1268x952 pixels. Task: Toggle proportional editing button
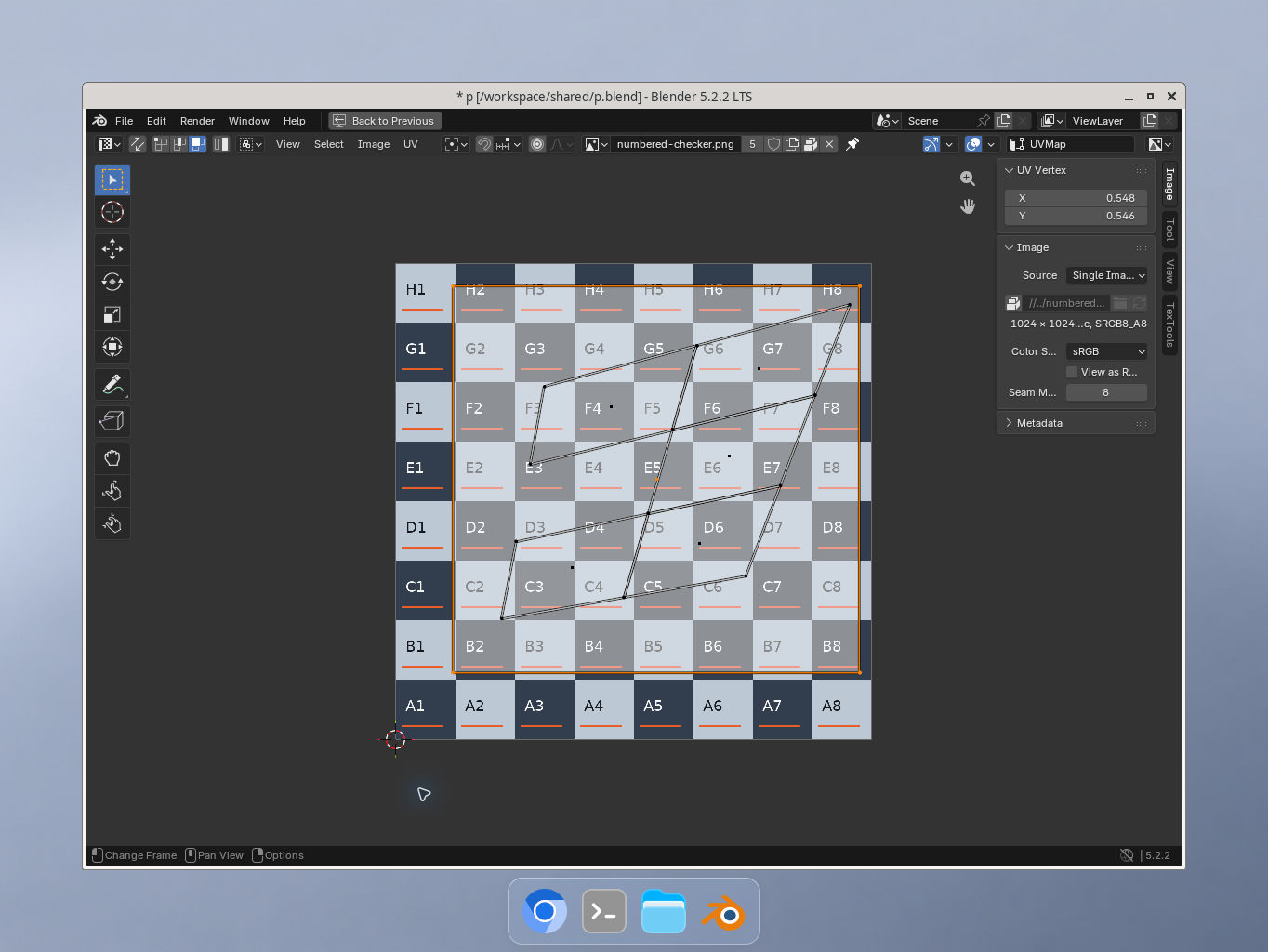pyautogui.click(x=537, y=144)
